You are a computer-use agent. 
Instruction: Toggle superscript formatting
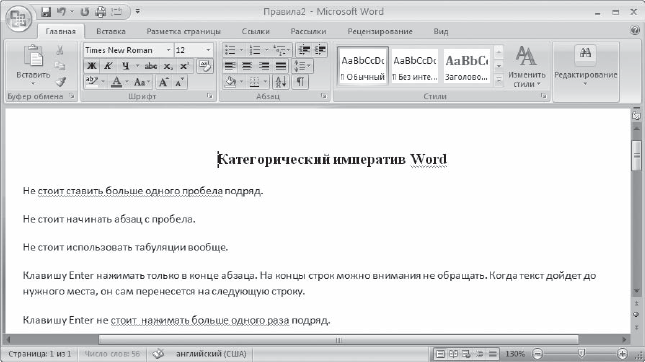click(184, 66)
